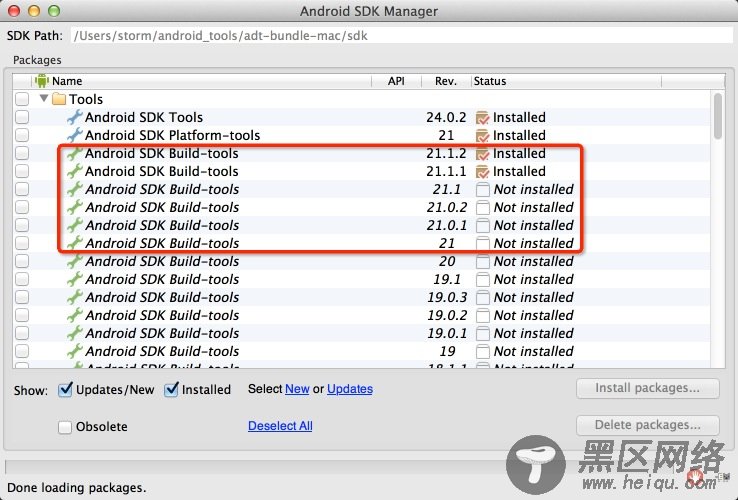The width and height of the screenshot is (738, 500).
Task: Click wrench icon of Build-tools 21.0.2
Action: pyautogui.click(x=75, y=207)
